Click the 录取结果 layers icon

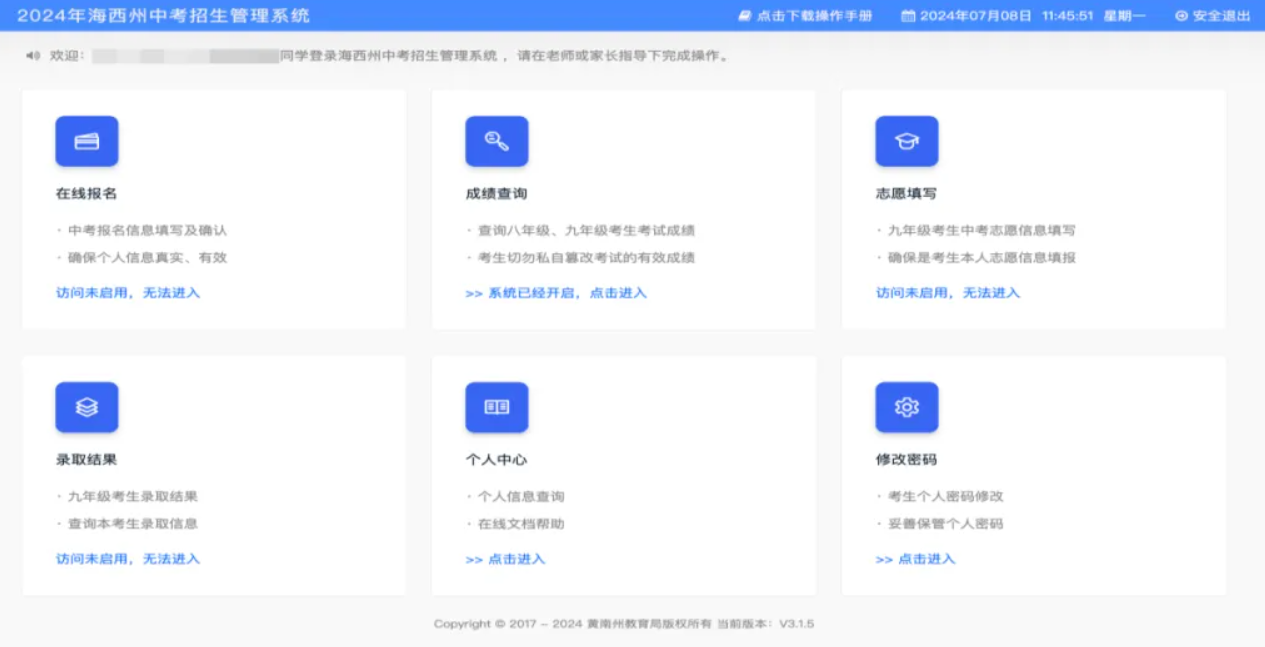(x=87, y=407)
